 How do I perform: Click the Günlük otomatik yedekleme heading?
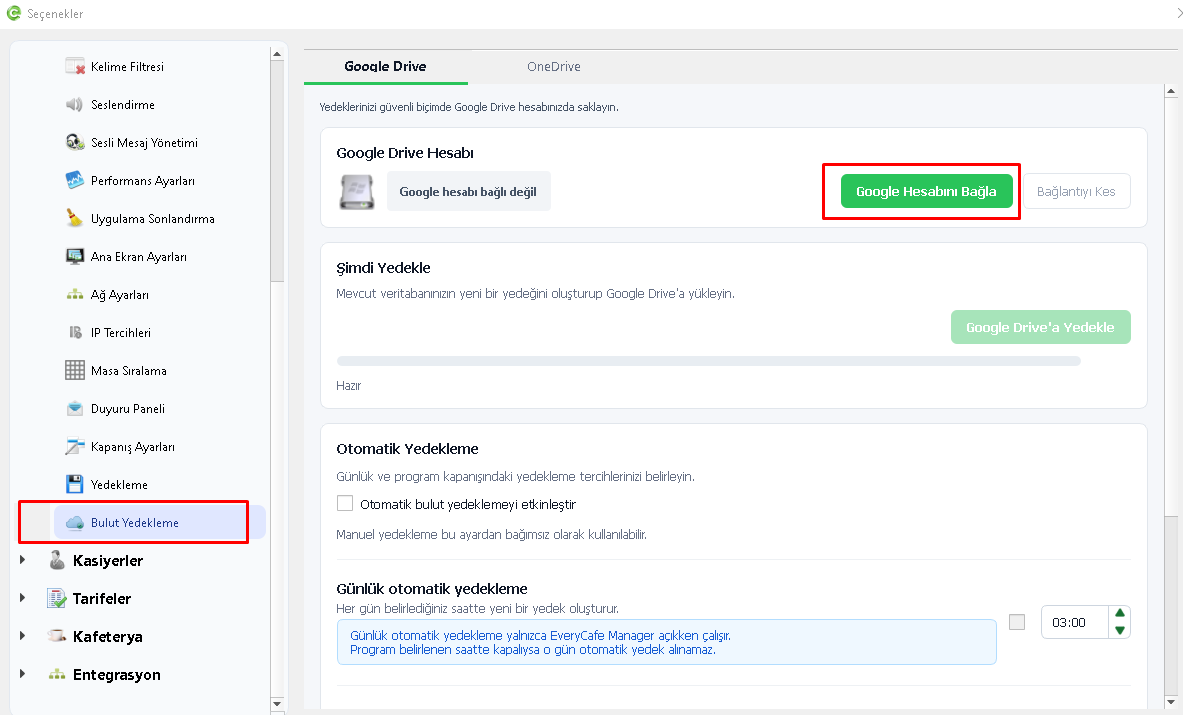pos(432,588)
